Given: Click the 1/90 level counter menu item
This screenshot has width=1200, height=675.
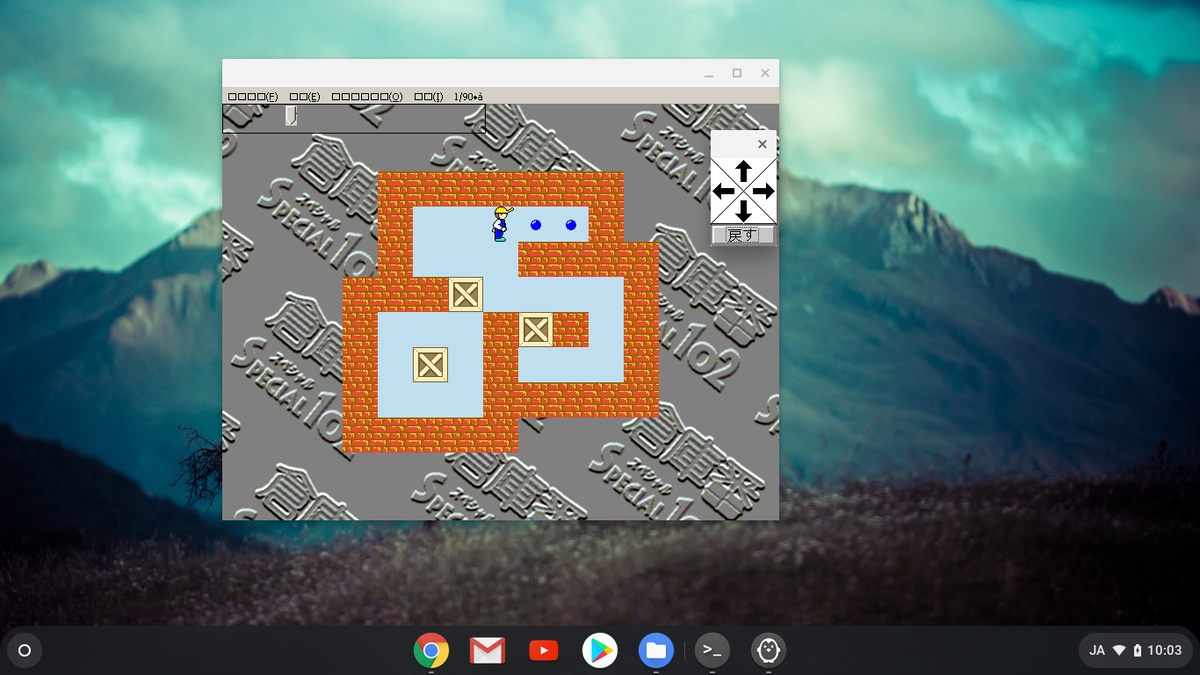Looking at the screenshot, I should (468, 96).
